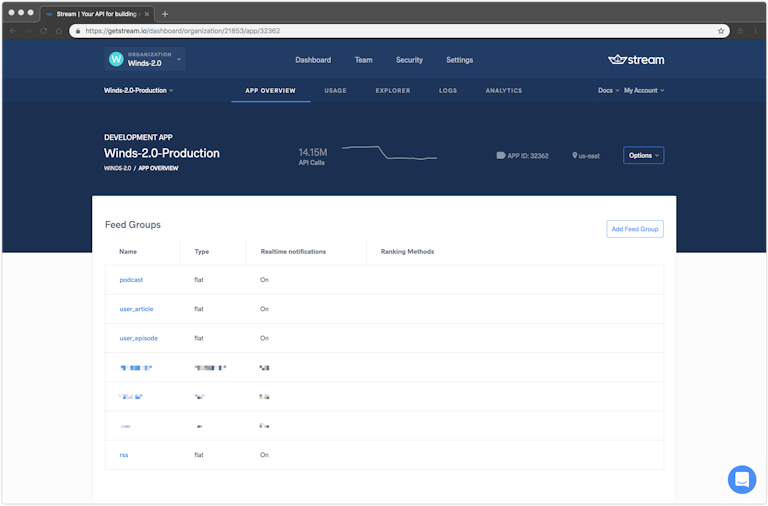The width and height of the screenshot is (768, 506).
Task: Go to Dashboard in top navigation
Action: coord(313,60)
